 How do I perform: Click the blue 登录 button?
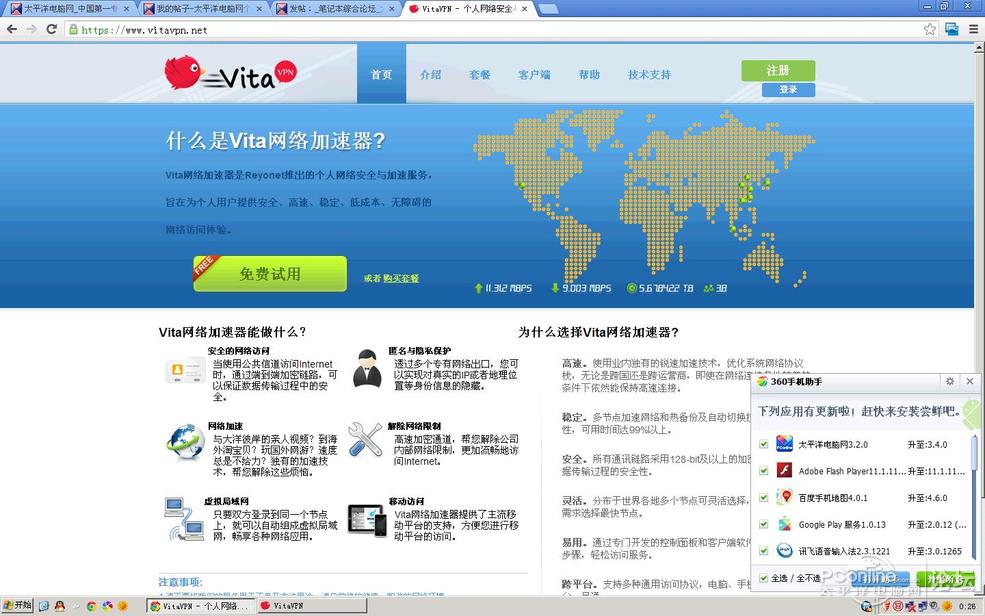point(788,90)
